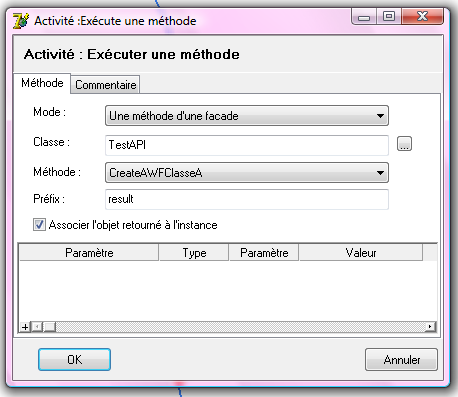This screenshot has width=458, height=397.
Task: Open class browse button with ellipsis
Action: (x=404, y=144)
